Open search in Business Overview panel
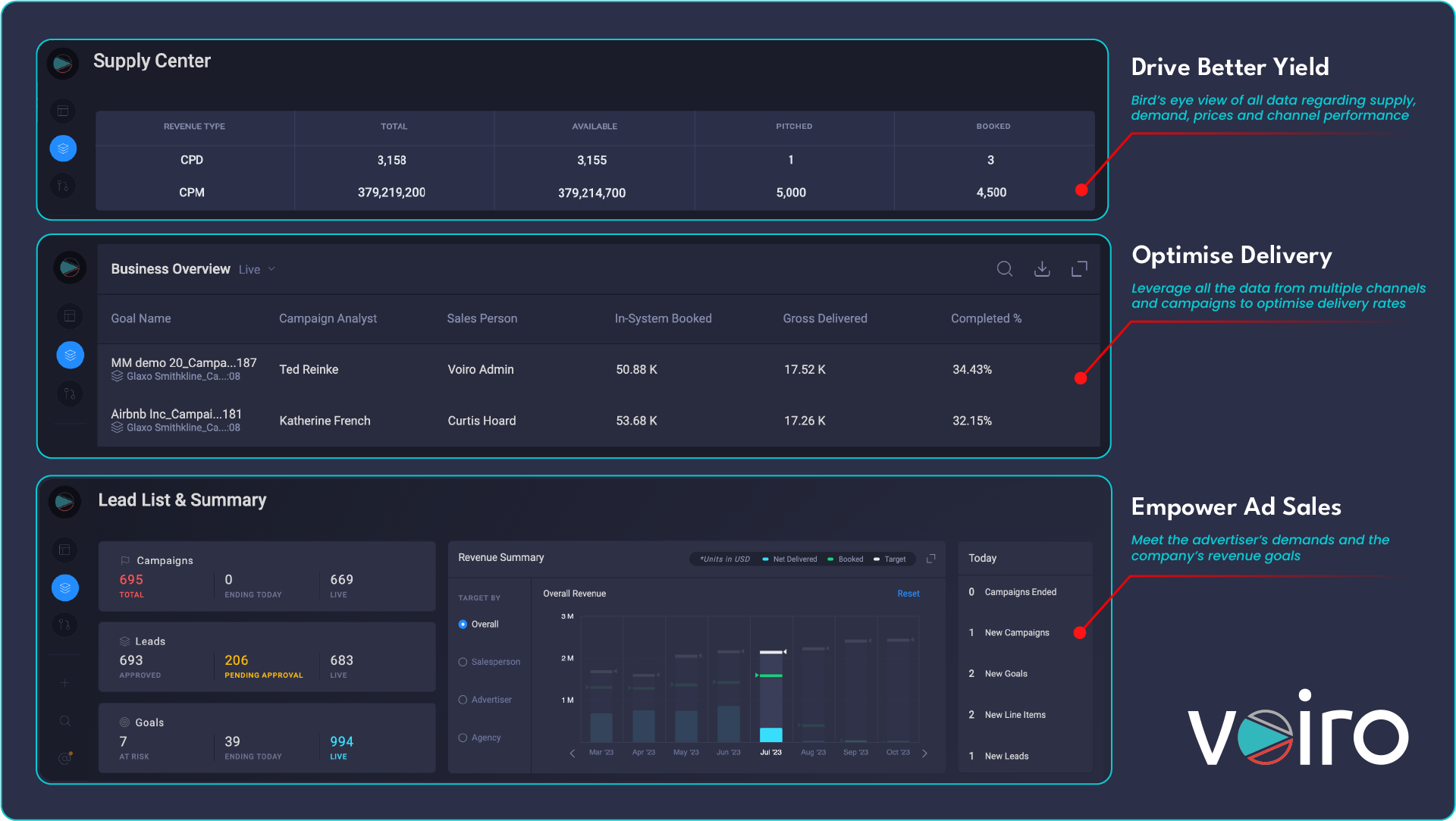Image resolution: width=1456 pixels, height=821 pixels. coord(1004,269)
